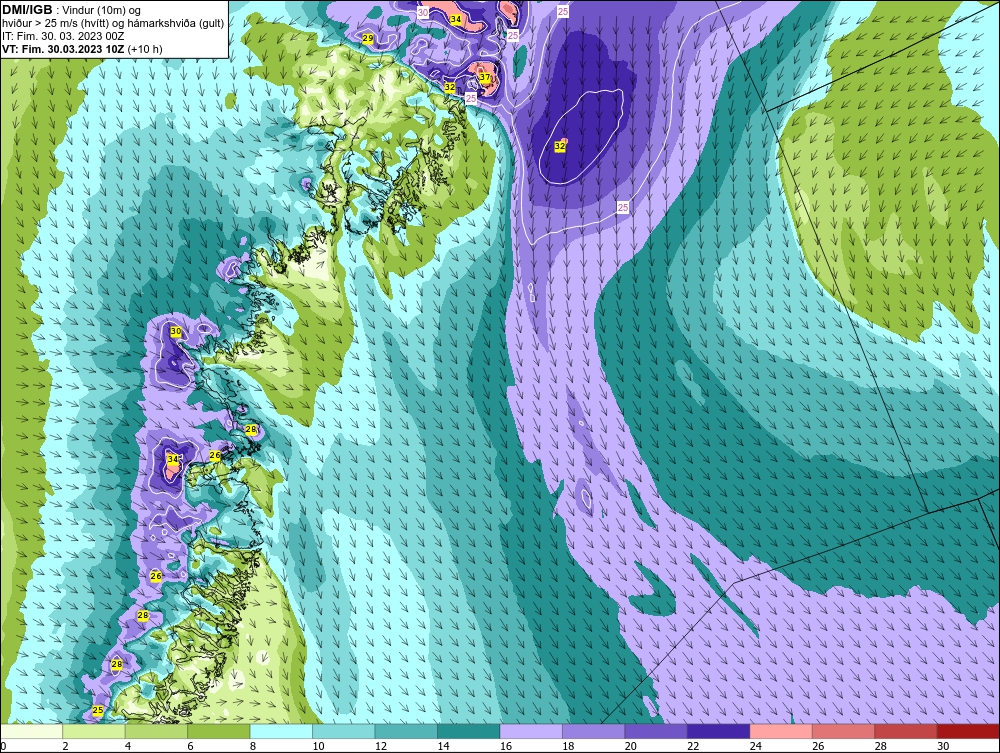The width and height of the screenshot is (1000, 753).
Task: Select the 12–14 m/s legend swatch
Action: point(406,731)
